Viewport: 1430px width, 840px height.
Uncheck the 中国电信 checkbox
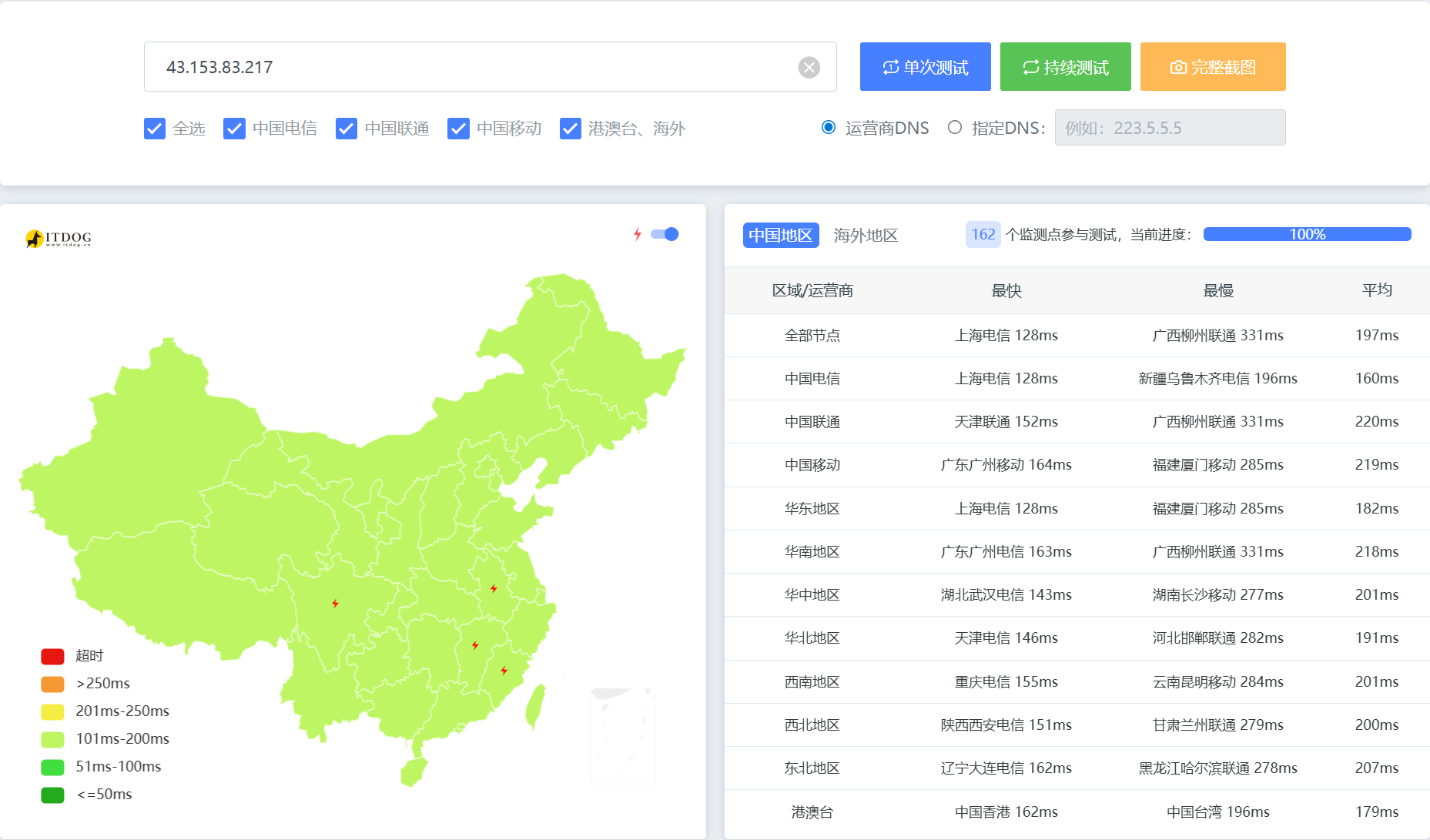[x=234, y=129]
